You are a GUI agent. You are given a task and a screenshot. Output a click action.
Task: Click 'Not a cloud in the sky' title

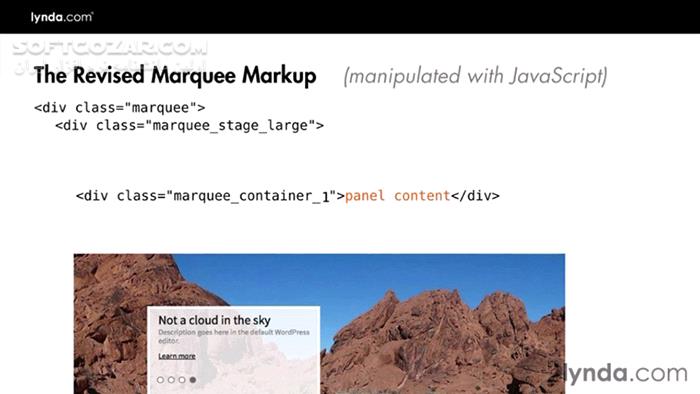pyautogui.click(x=214, y=320)
